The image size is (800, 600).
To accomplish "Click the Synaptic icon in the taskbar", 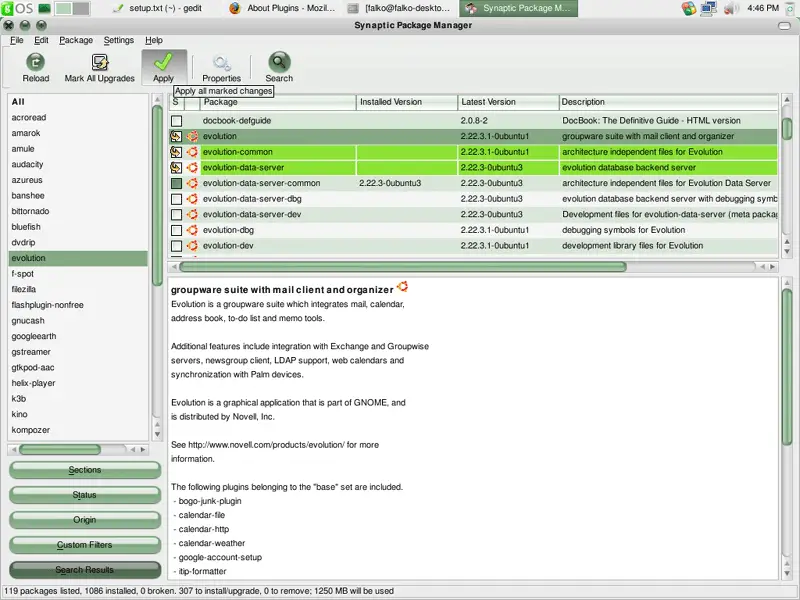I will 471,8.
